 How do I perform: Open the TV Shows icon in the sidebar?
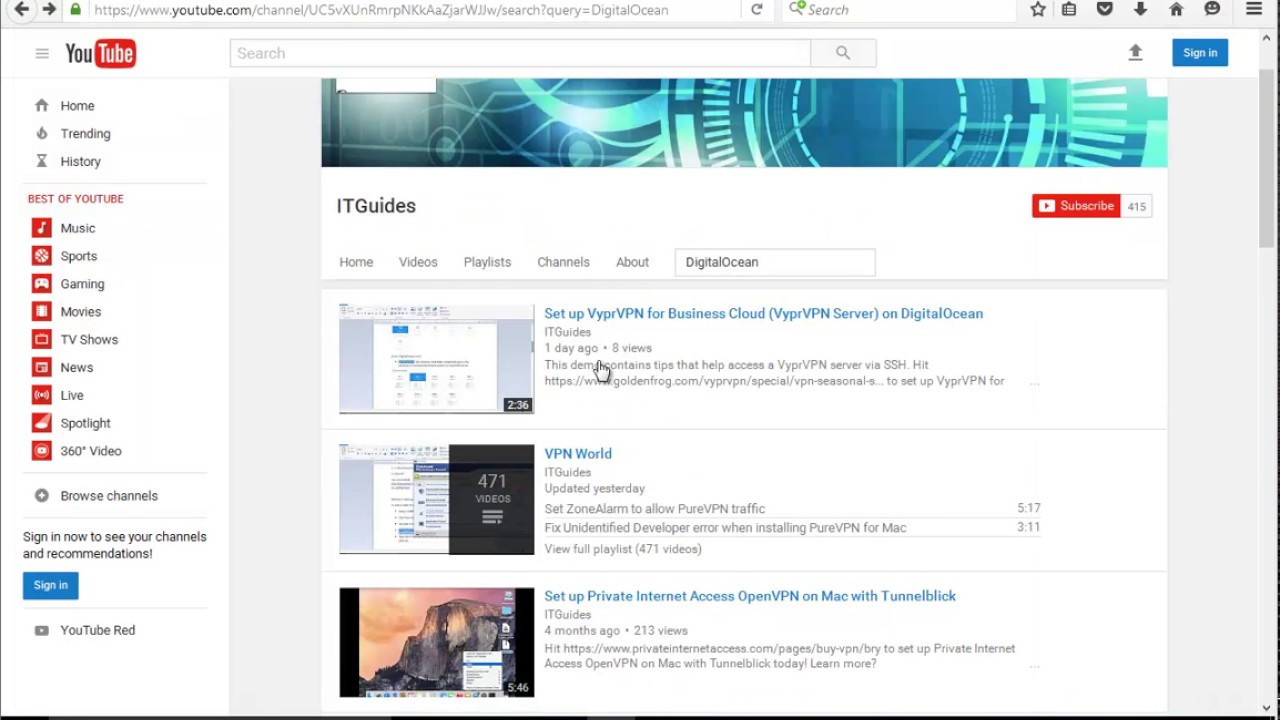pyautogui.click(x=41, y=339)
